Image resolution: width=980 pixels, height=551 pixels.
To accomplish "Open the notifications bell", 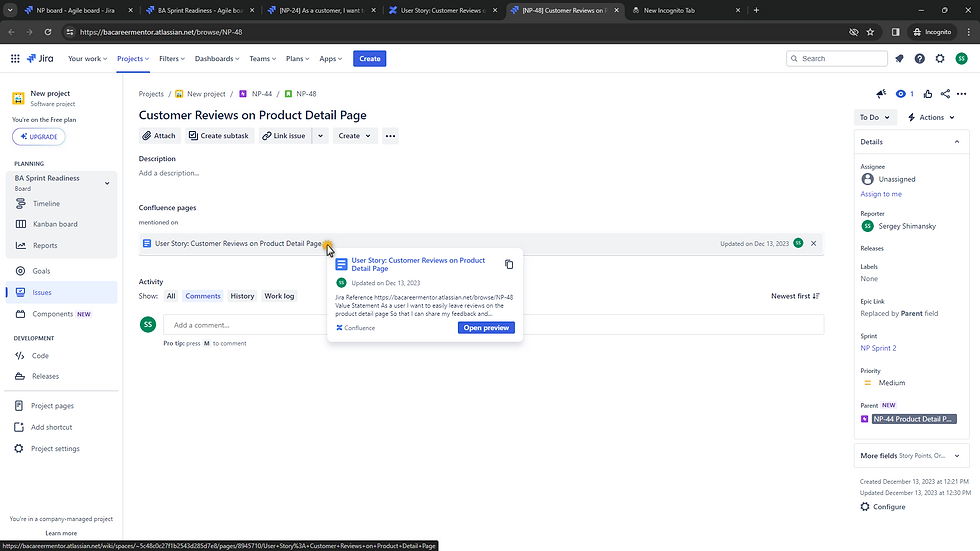I will pyautogui.click(x=899, y=59).
